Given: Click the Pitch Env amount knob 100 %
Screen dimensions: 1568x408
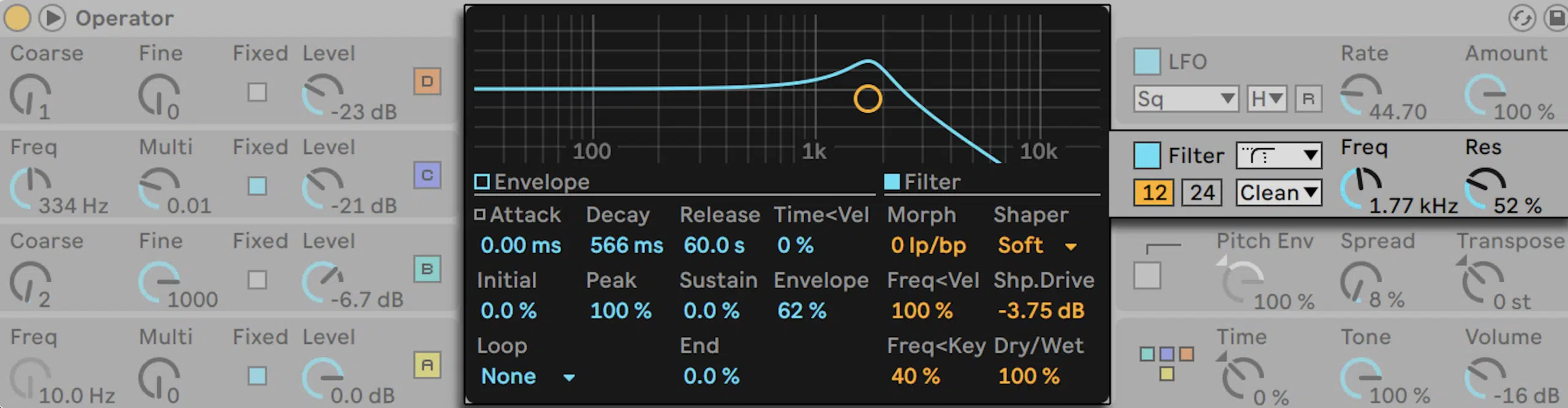Looking at the screenshot, I should [x=1242, y=282].
